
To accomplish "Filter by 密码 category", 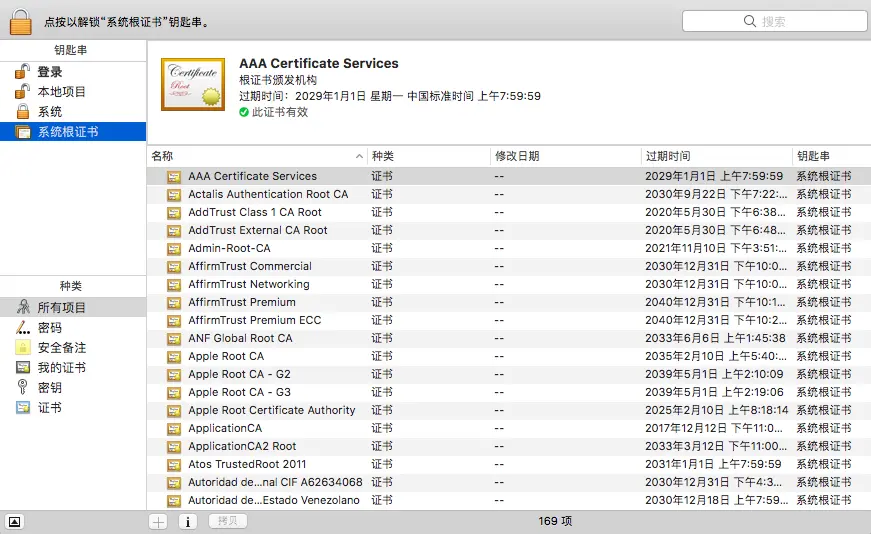I will pyautogui.click(x=73, y=327).
